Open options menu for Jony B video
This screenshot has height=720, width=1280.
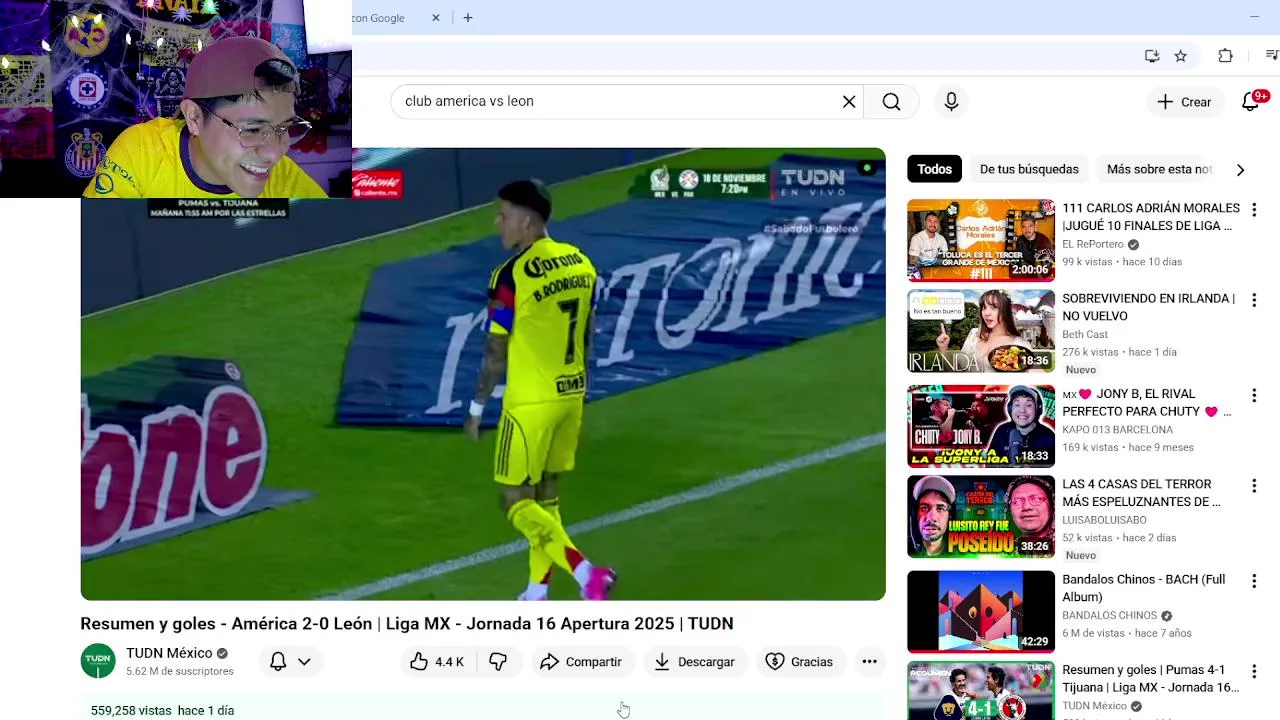(1254, 396)
